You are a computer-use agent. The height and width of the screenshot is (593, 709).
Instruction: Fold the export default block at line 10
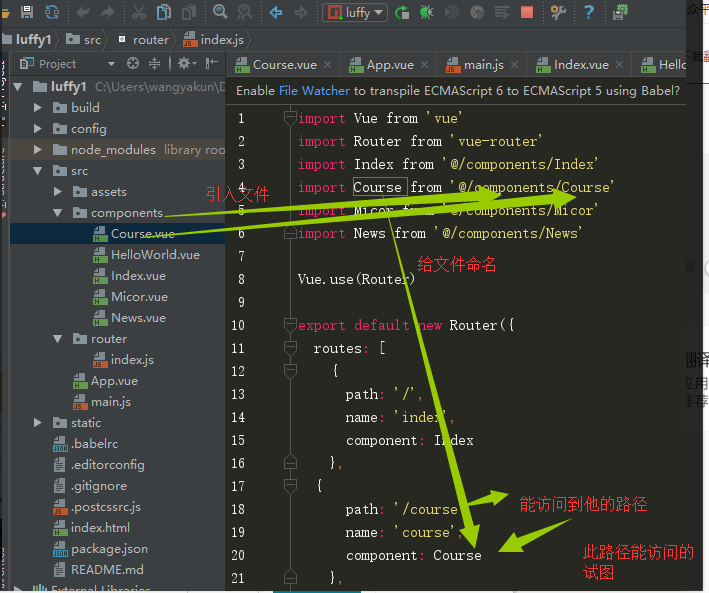(x=290, y=325)
